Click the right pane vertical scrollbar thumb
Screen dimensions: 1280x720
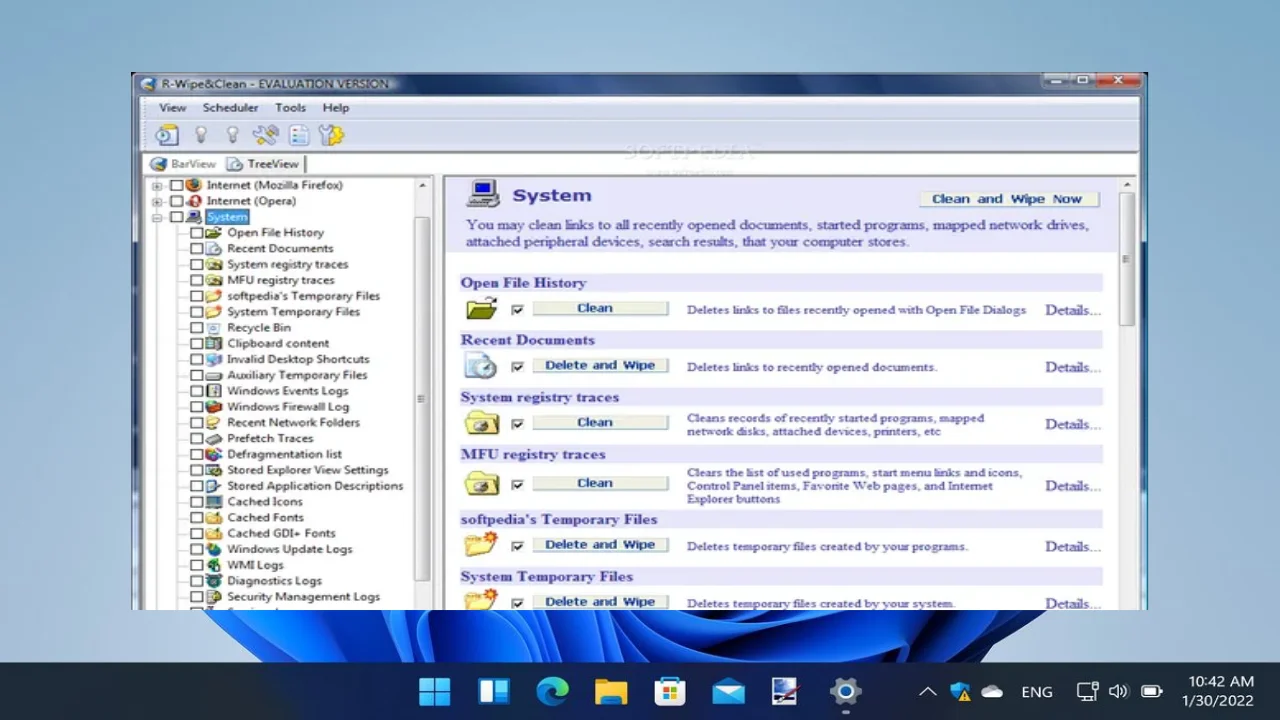click(1128, 259)
